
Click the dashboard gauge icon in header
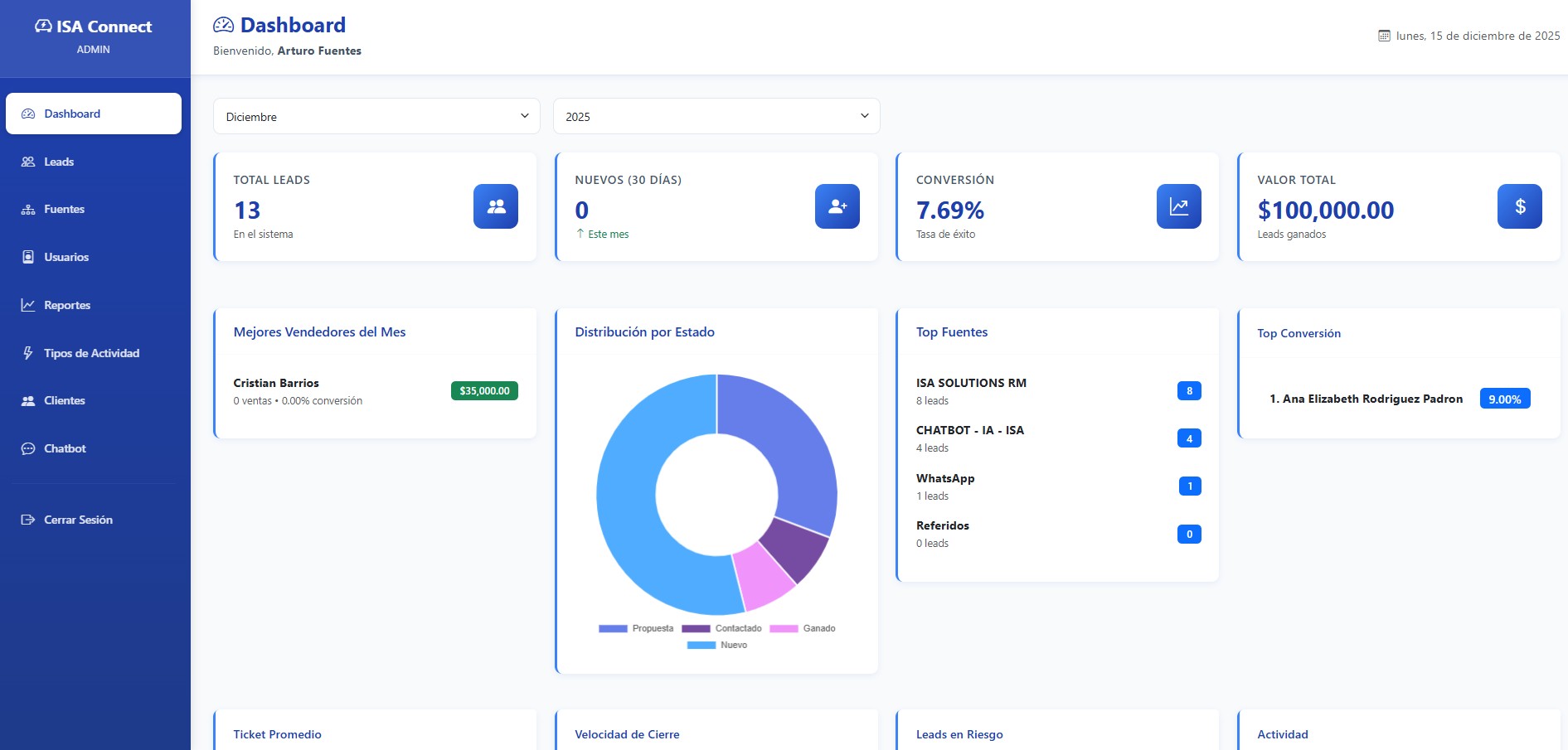click(x=223, y=26)
